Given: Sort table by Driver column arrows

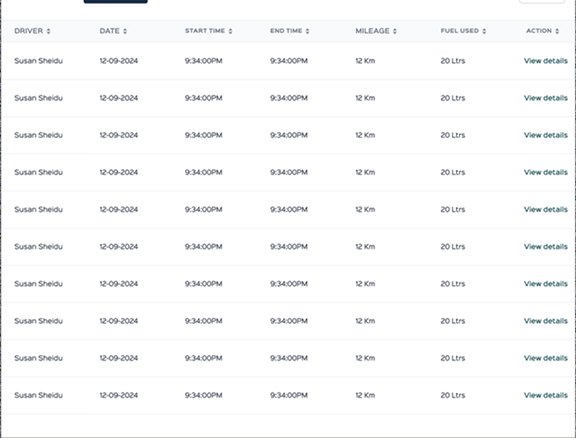Looking at the screenshot, I should 48,31.
